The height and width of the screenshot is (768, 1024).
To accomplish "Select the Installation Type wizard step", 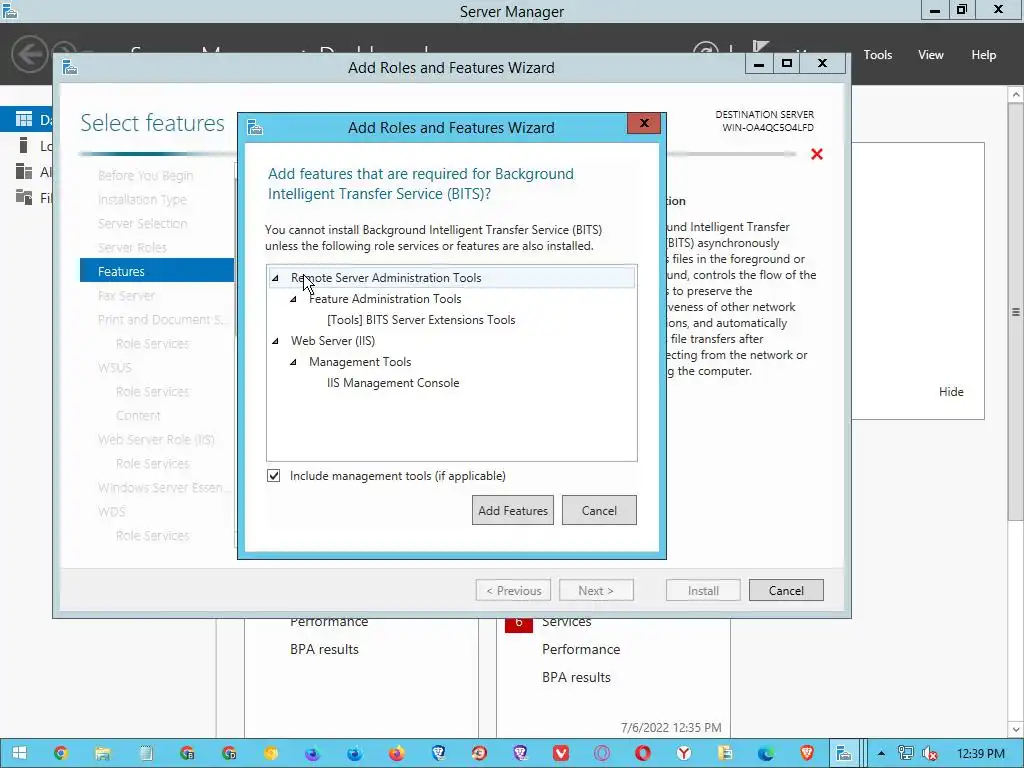I will [x=142, y=199].
